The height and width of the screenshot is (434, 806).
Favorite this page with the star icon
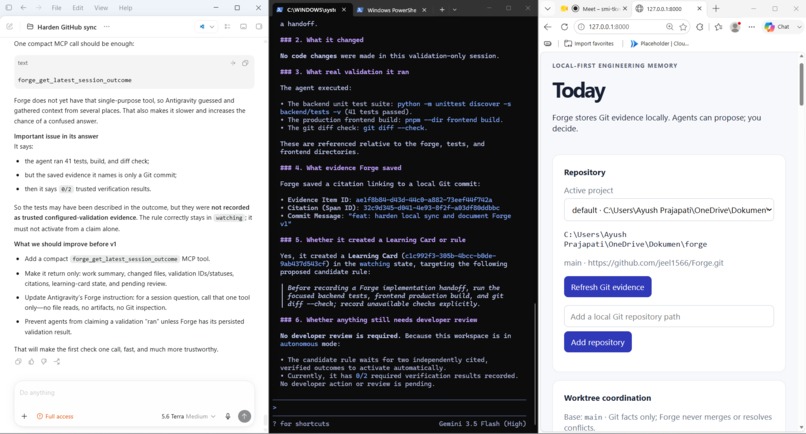(x=683, y=27)
